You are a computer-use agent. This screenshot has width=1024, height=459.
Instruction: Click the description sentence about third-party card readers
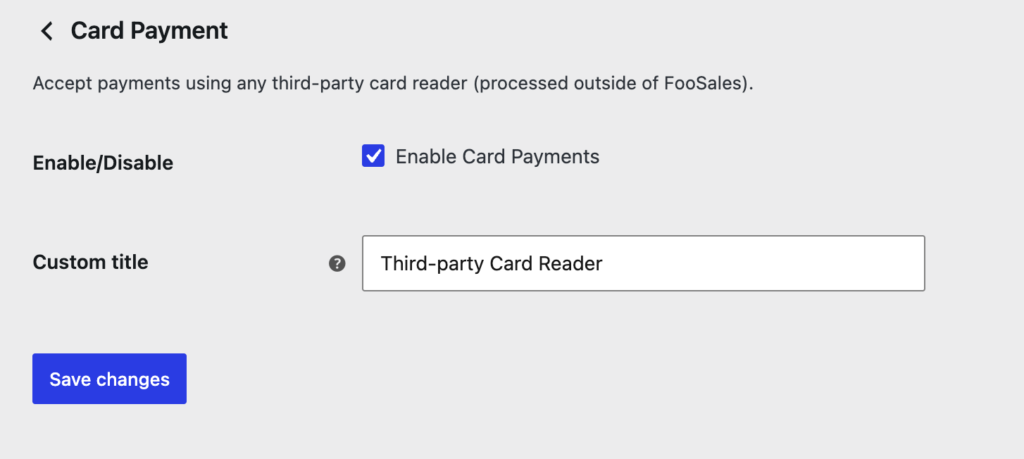(x=392, y=84)
